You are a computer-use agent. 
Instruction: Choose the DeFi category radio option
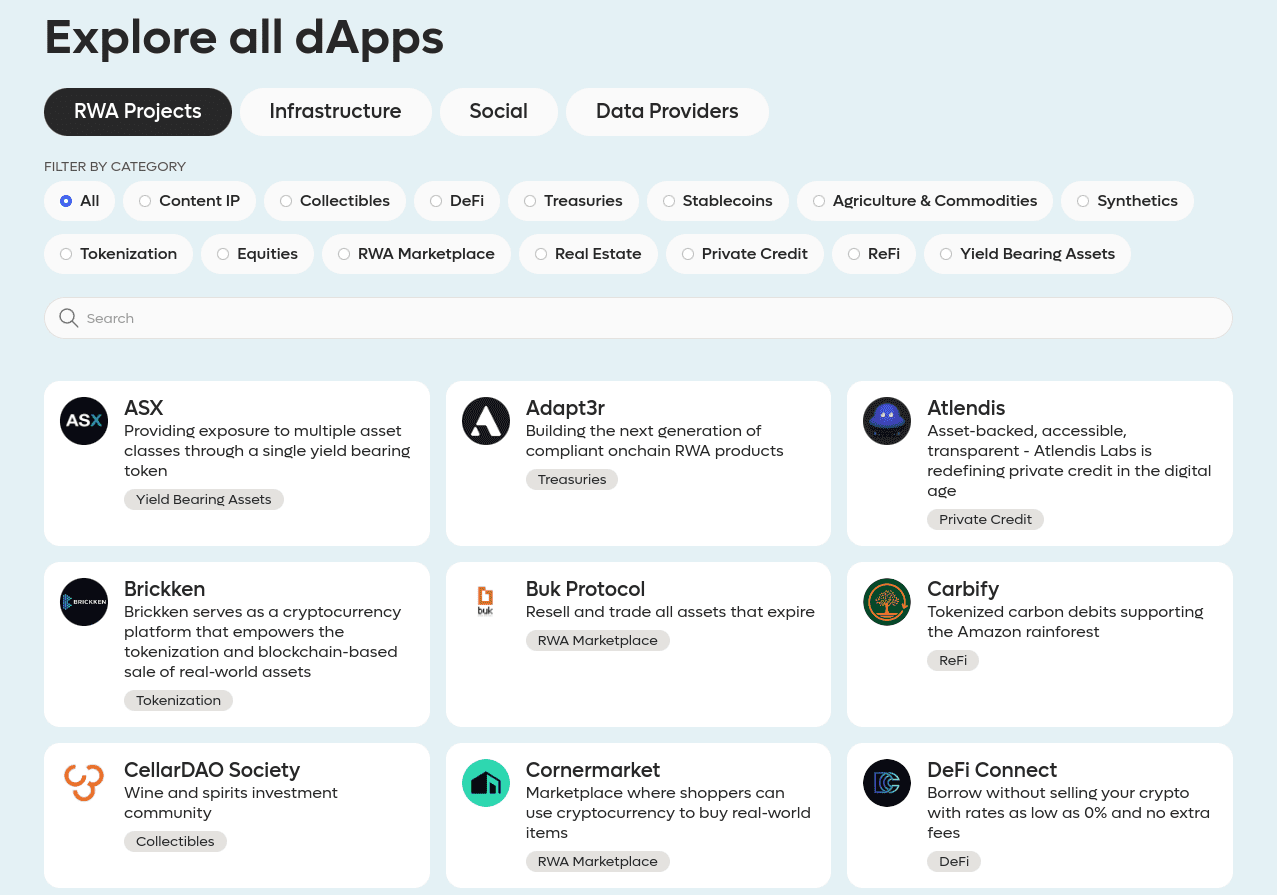click(457, 201)
